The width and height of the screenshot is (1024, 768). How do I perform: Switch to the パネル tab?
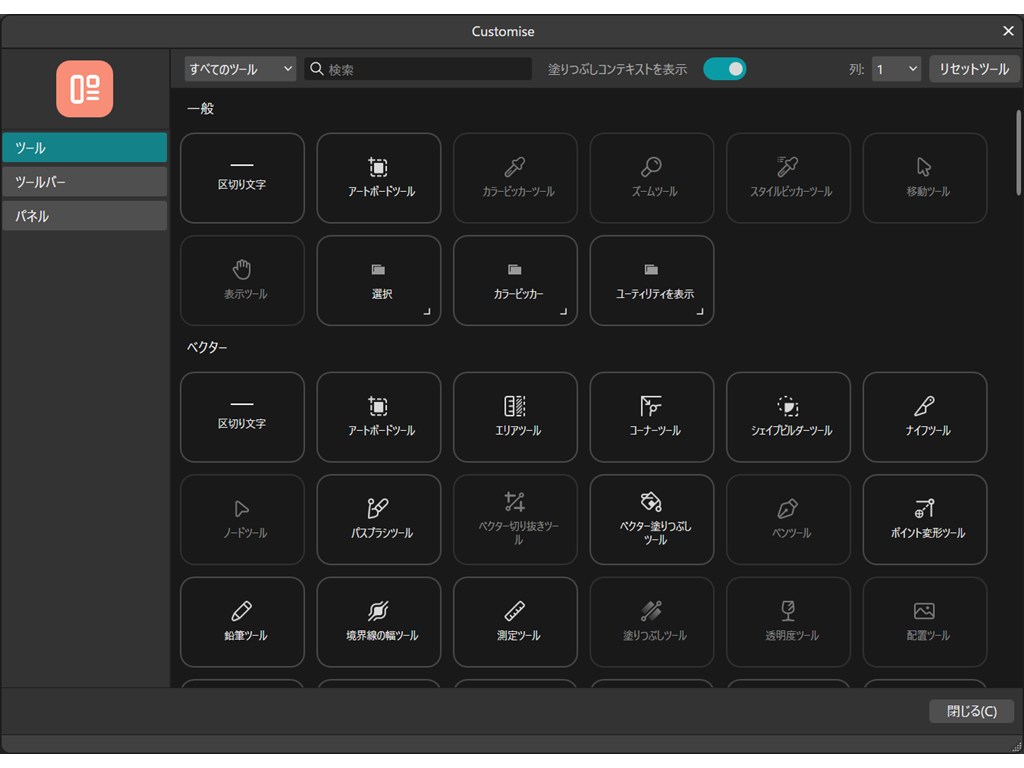tap(84, 216)
